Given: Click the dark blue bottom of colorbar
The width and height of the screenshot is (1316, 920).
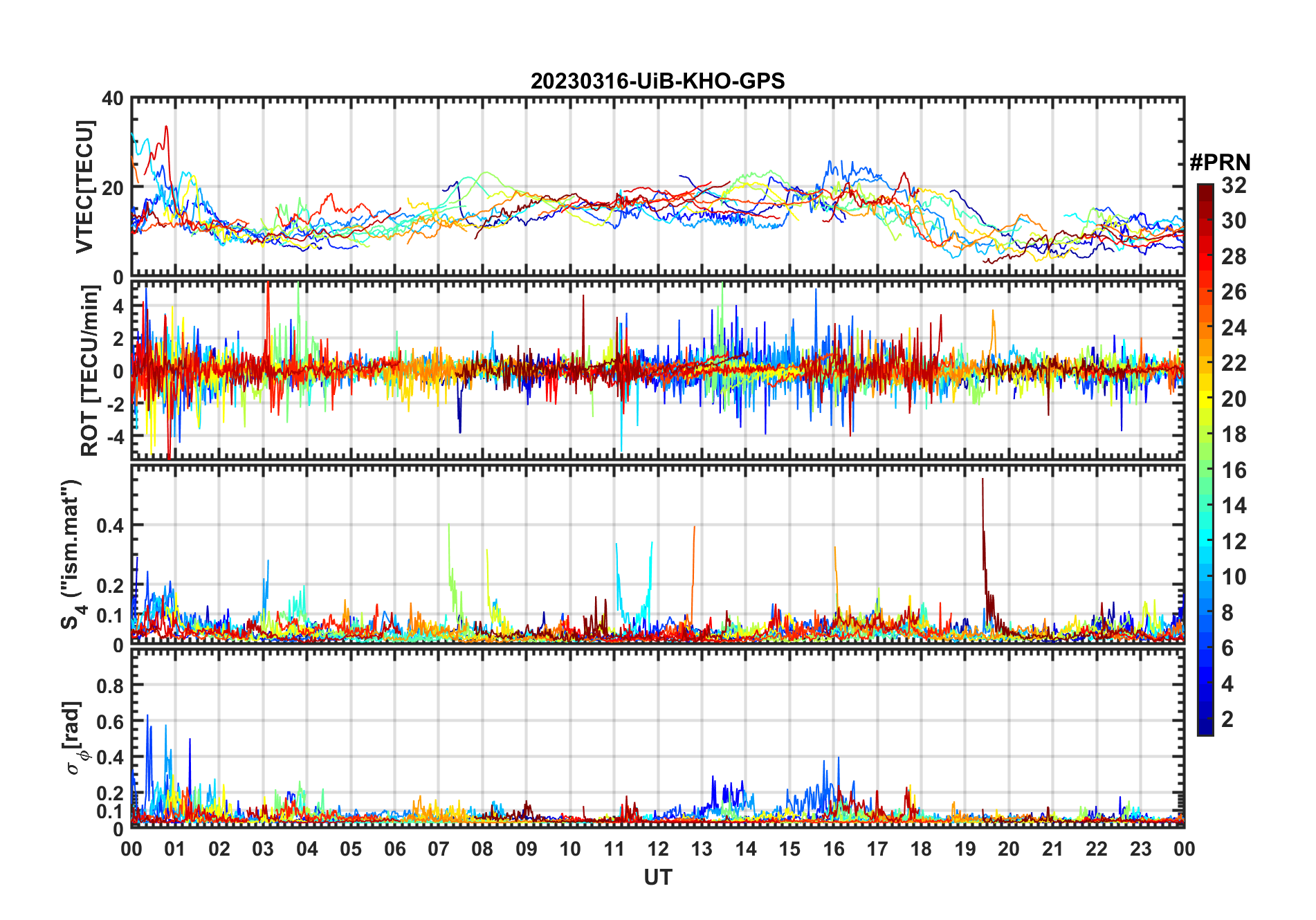Looking at the screenshot, I should coord(1205,728).
